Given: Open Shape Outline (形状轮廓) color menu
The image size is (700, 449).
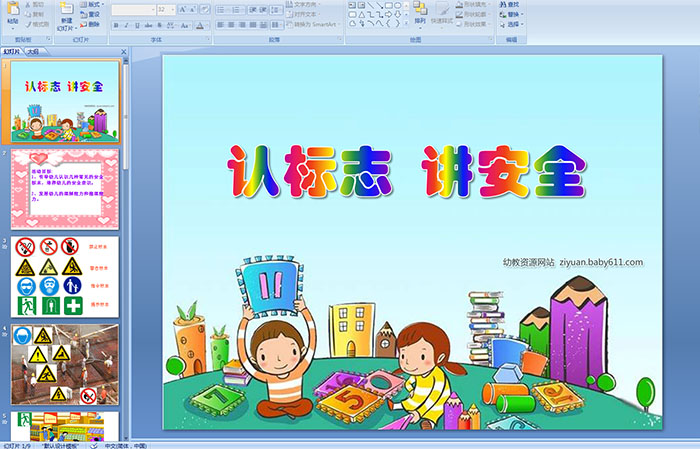Looking at the screenshot, I should point(473,14).
